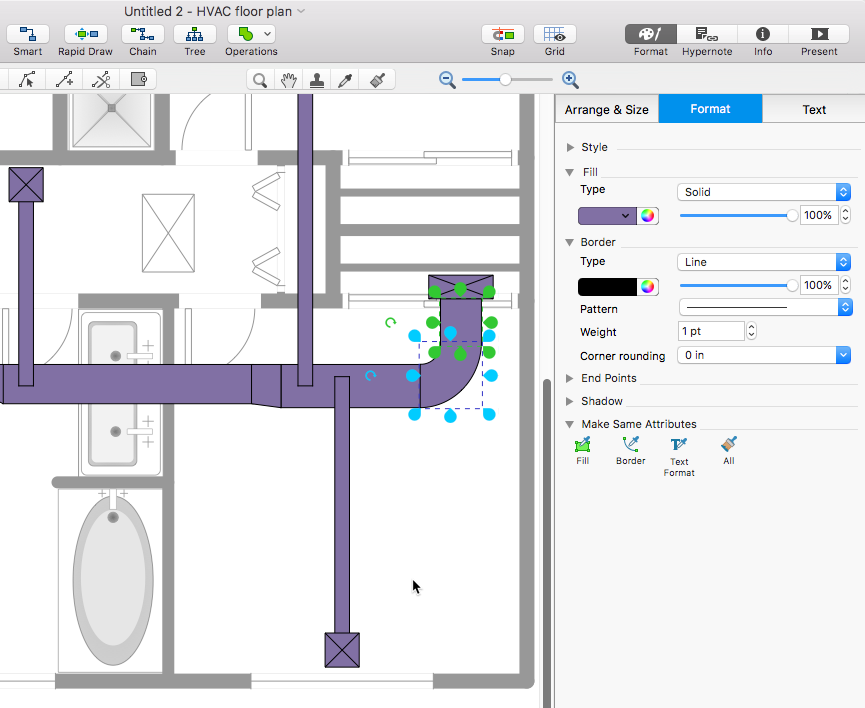Click the Rapid Draw tool icon
Image resolution: width=865 pixels, height=708 pixels.
pos(85,34)
